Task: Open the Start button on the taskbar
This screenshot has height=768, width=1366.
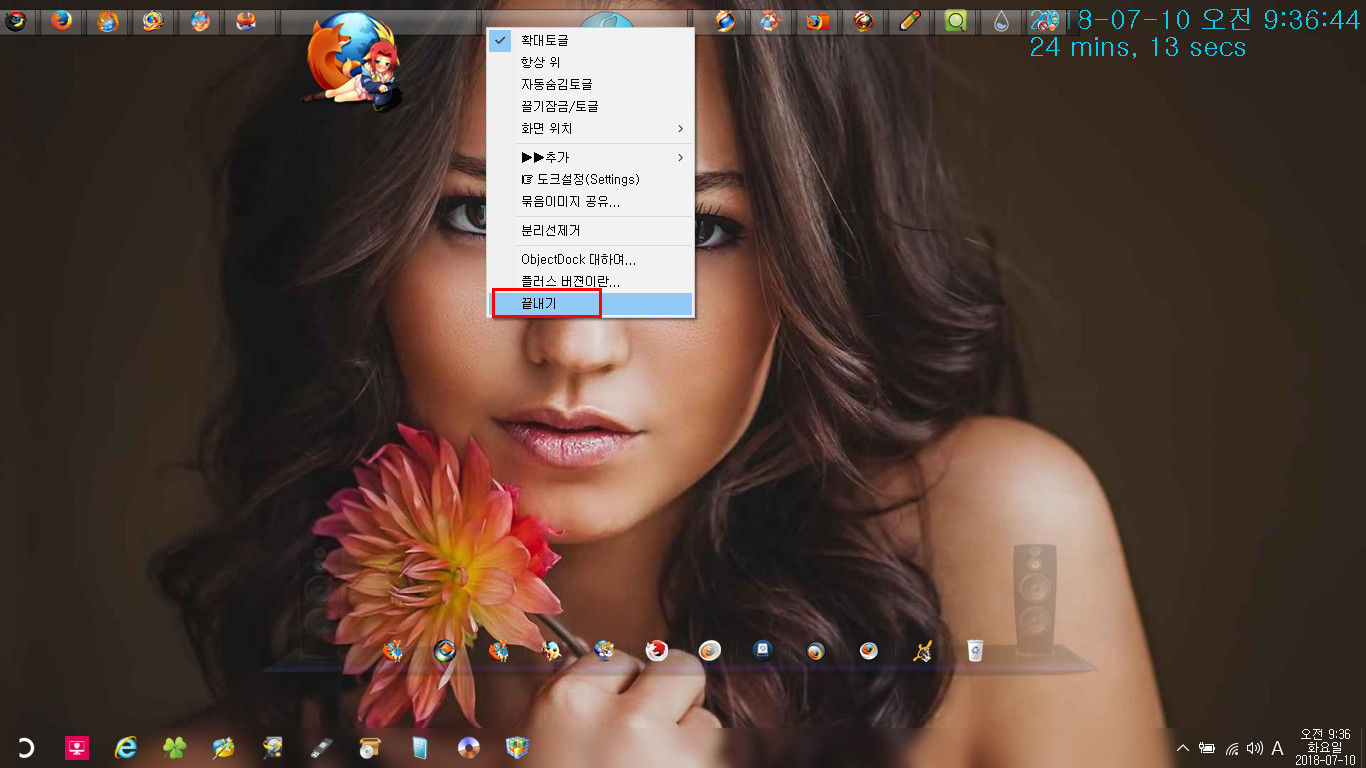Action: 26,747
